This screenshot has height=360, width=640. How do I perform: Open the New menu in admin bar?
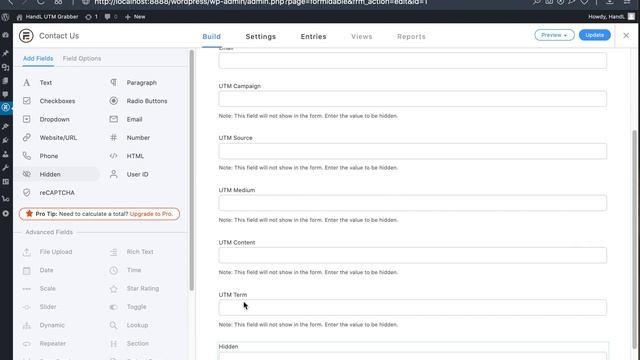[x=135, y=17]
